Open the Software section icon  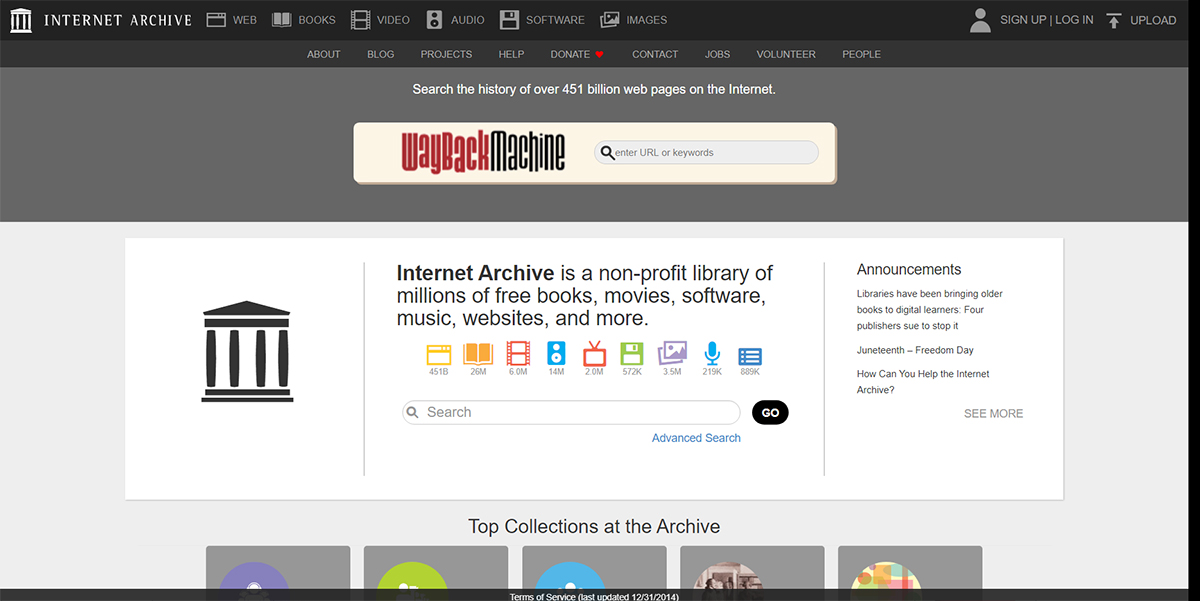(509, 20)
